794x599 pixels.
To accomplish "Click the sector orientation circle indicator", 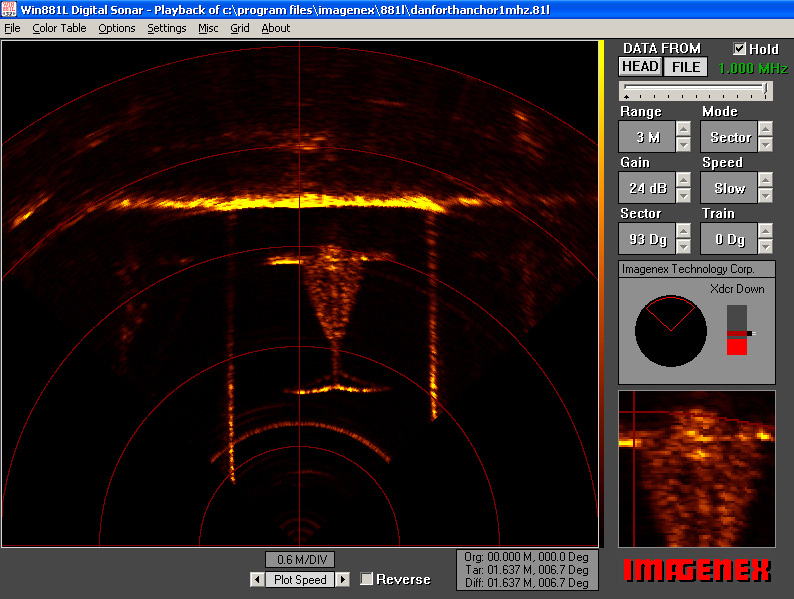I will coord(670,331).
